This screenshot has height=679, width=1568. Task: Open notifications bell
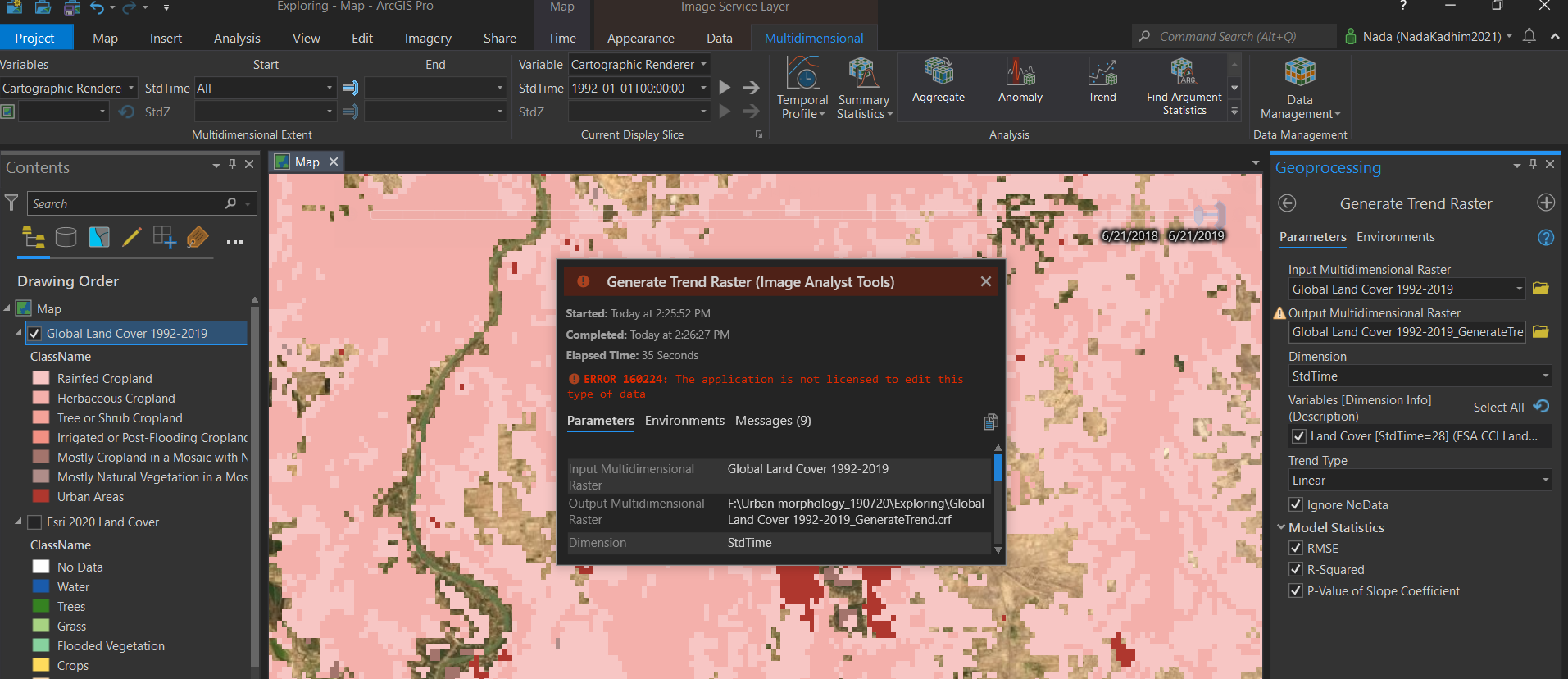click(x=1529, y=36)
